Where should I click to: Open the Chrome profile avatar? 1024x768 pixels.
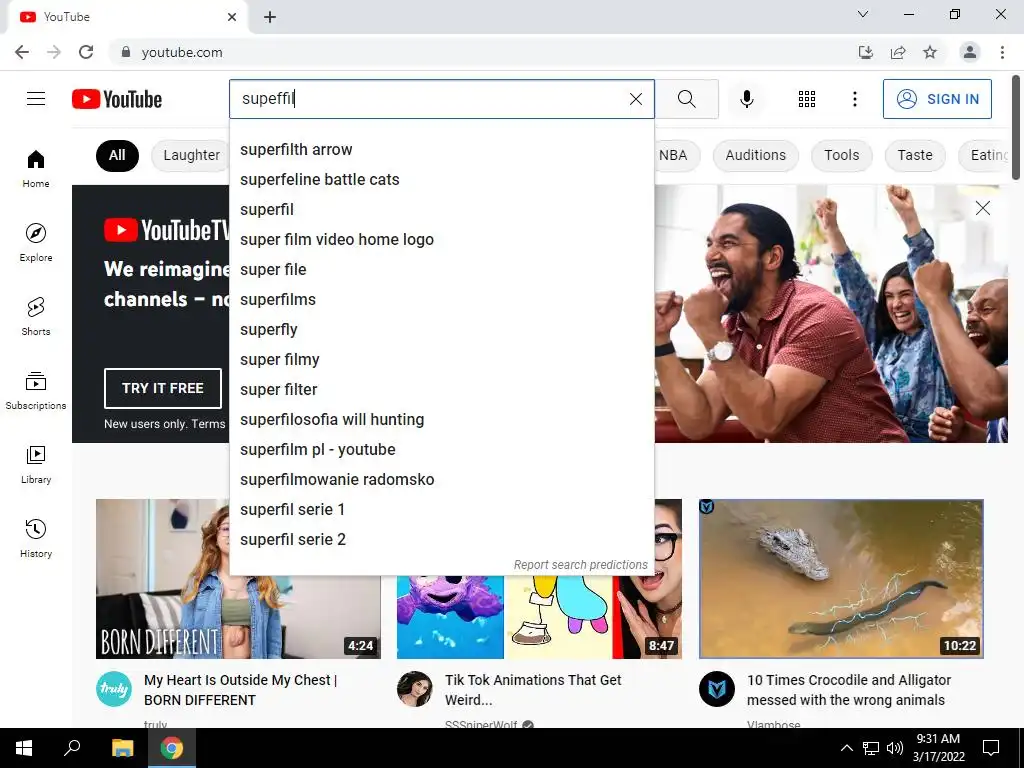(x=970, y=52)
